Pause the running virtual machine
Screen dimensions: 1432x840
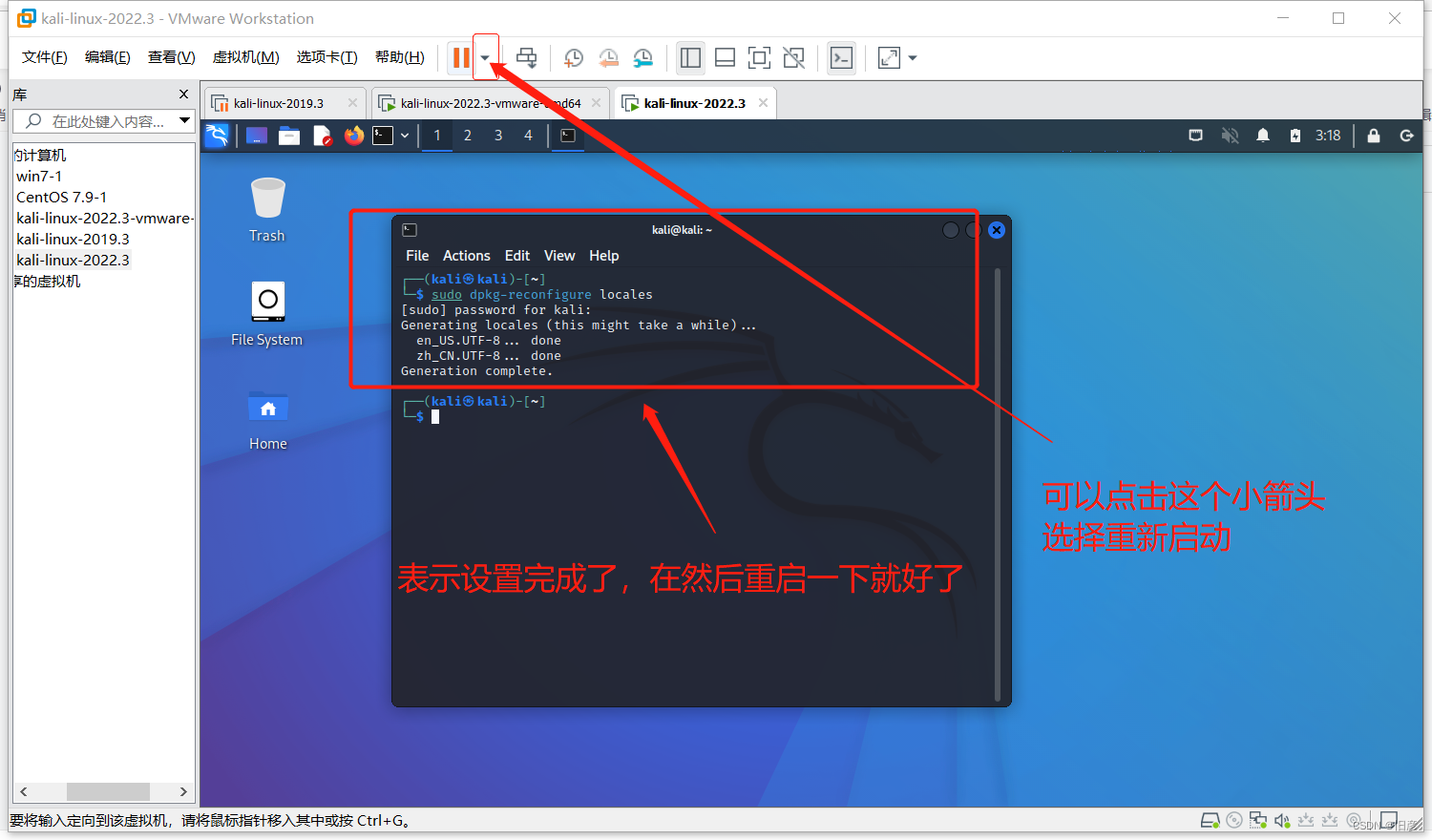tap(461, 57)
